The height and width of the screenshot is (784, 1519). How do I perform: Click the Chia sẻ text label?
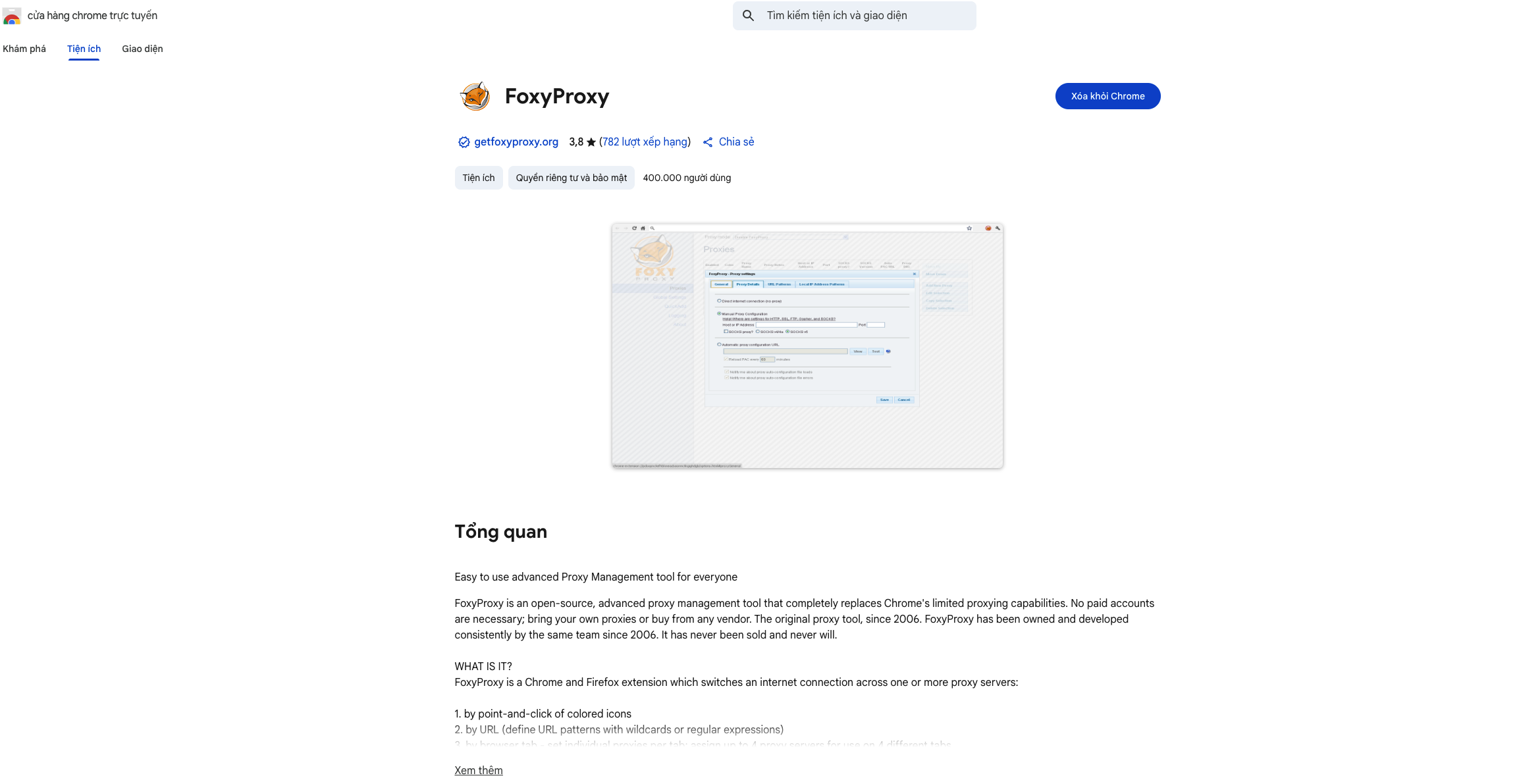click(736, 142)
